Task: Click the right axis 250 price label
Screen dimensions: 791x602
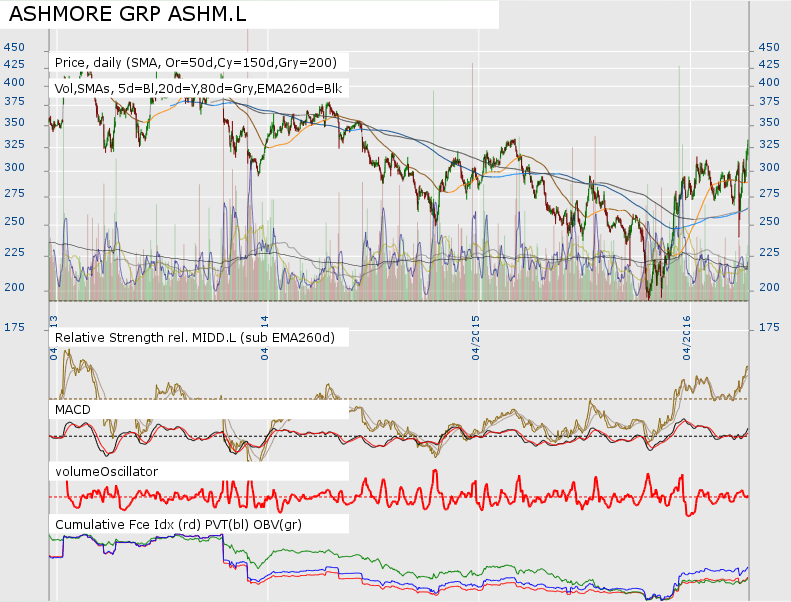Action: (769, 221)
